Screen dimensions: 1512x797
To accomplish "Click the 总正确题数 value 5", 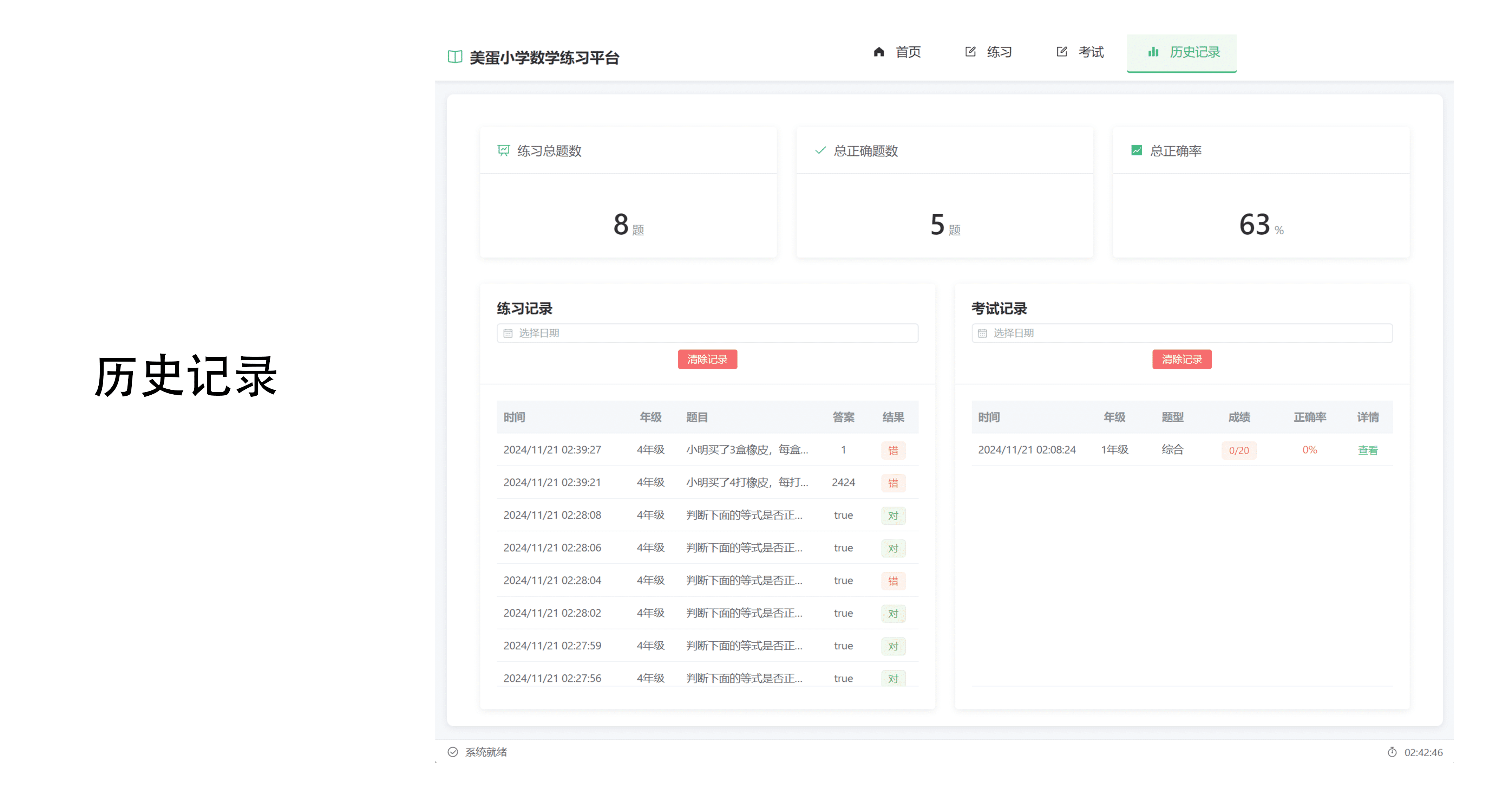I will click(x=937, y=224).
